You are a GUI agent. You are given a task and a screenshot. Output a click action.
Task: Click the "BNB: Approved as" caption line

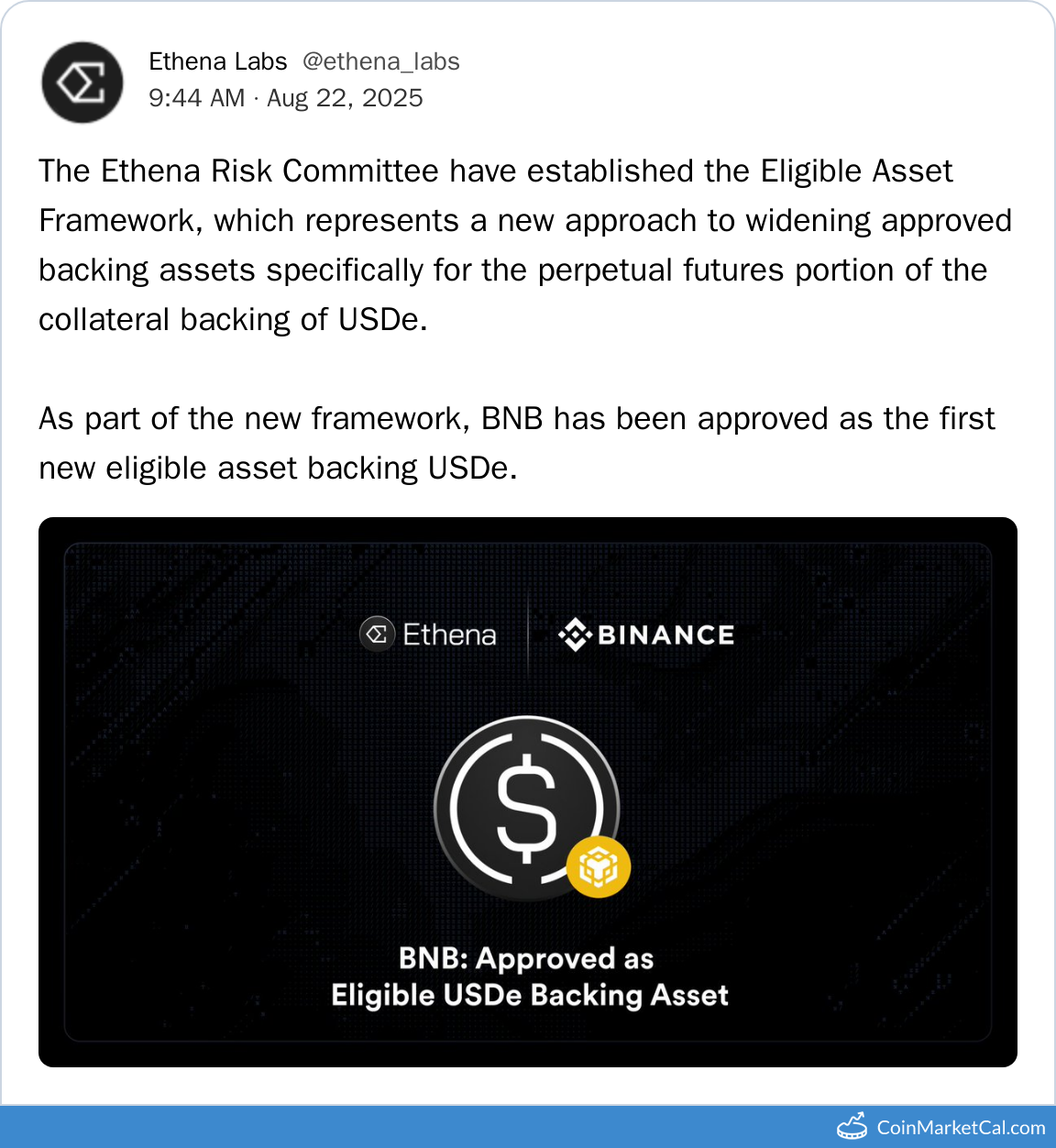pyautogui.click(x=526, y=958)
